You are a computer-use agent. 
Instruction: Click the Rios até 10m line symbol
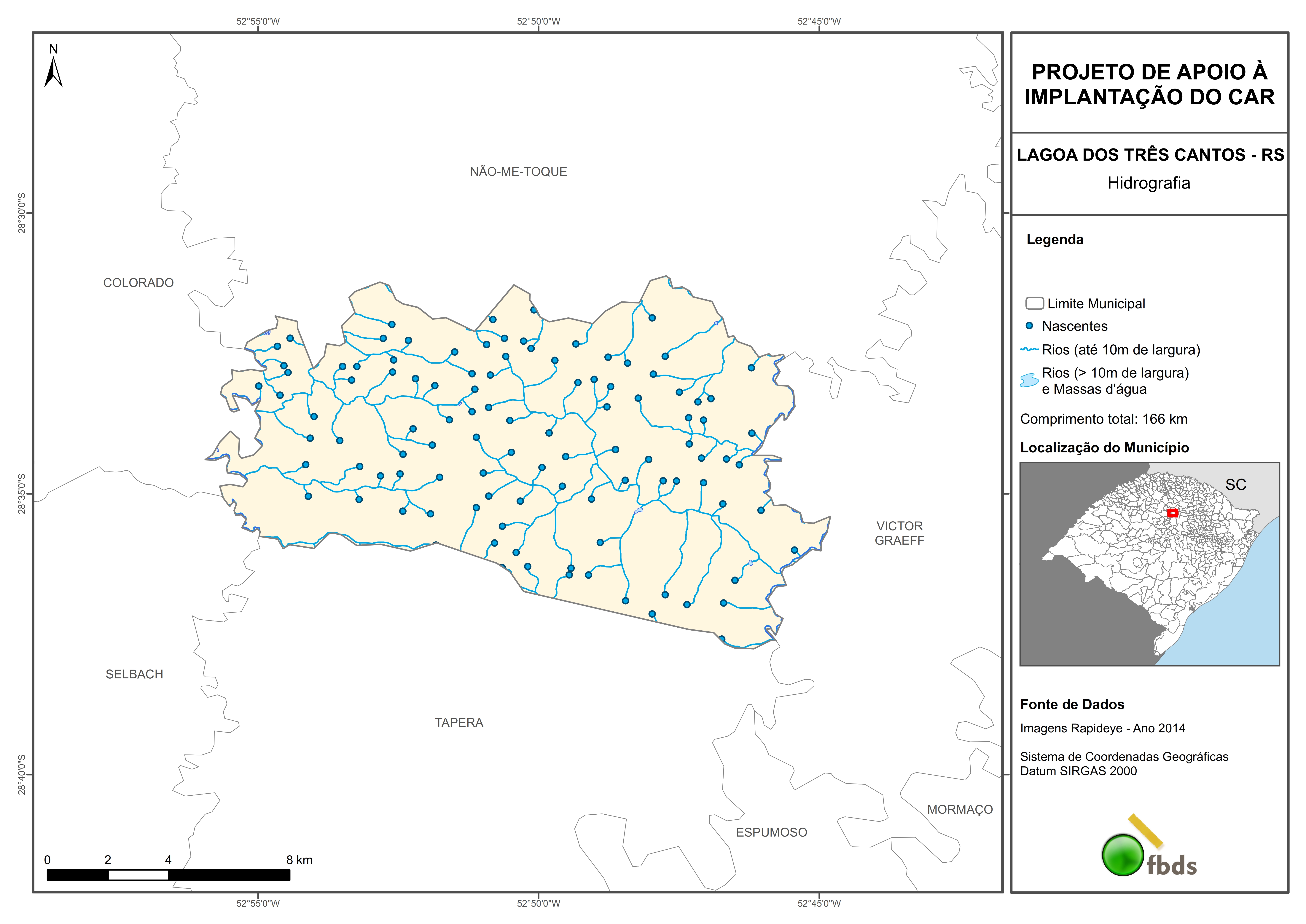pos(1029,349)
